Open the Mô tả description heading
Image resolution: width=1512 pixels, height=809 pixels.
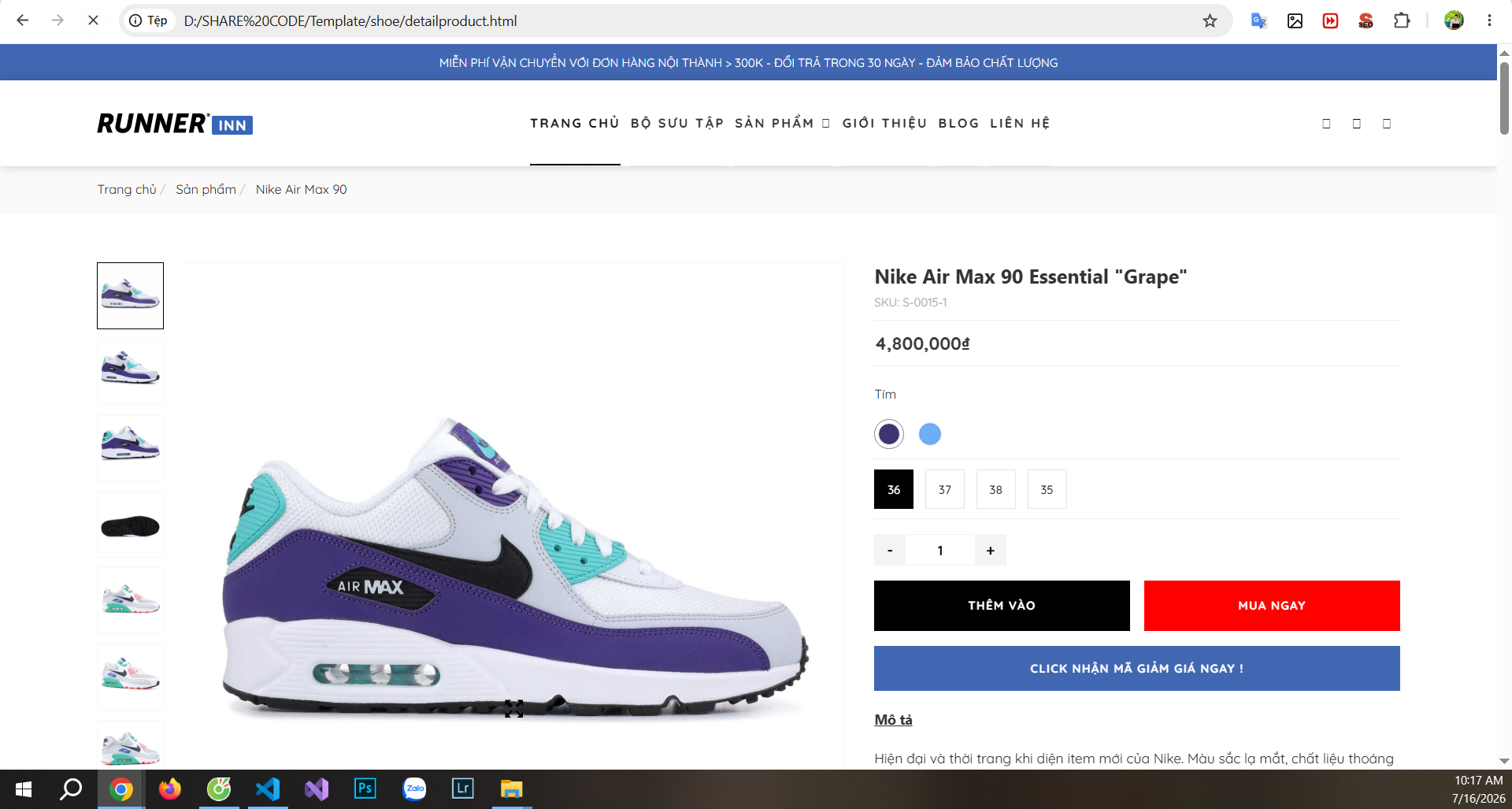coord(893,720)
